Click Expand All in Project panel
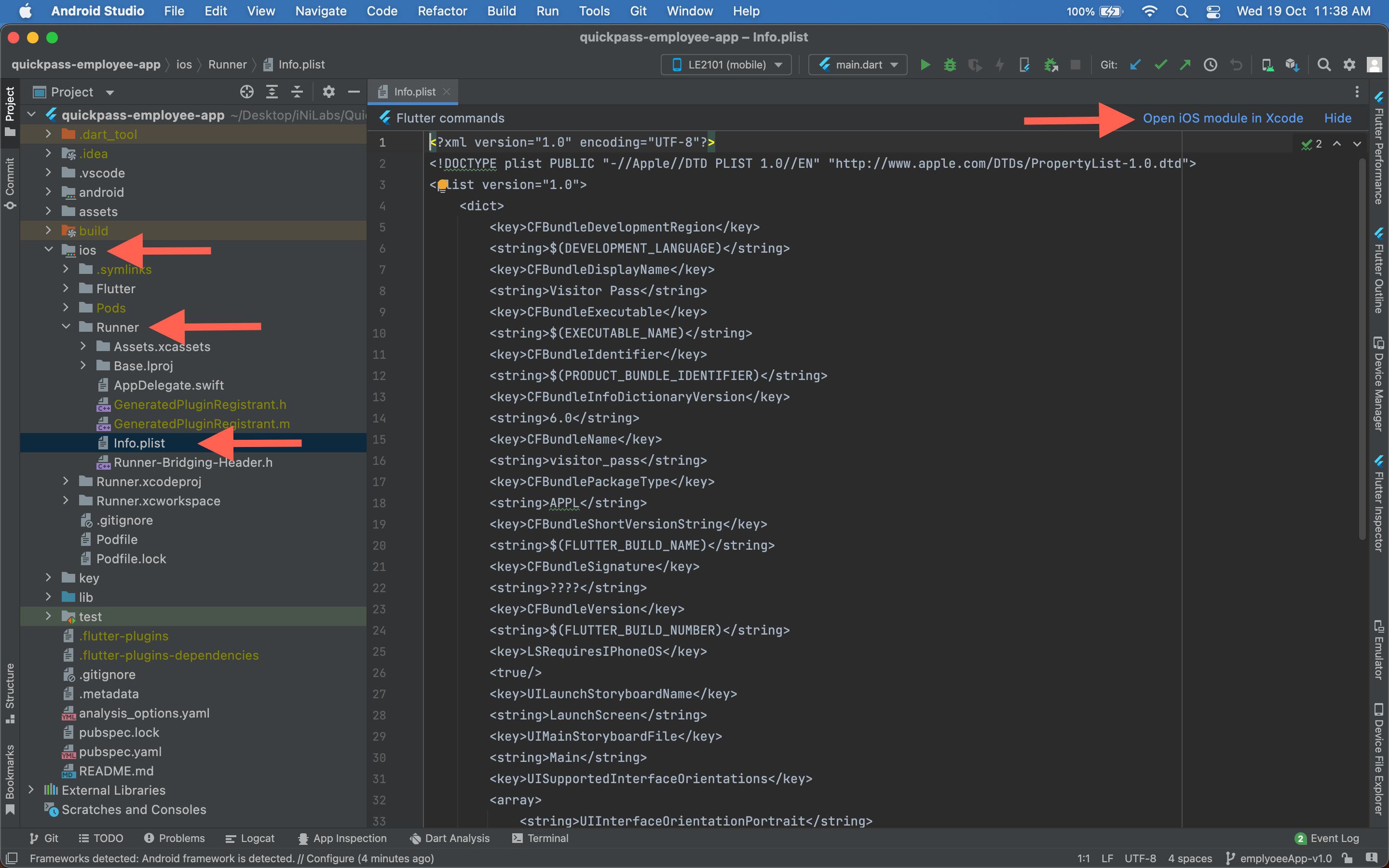This screenshot has width=1389, height=868. click(272, 92)
